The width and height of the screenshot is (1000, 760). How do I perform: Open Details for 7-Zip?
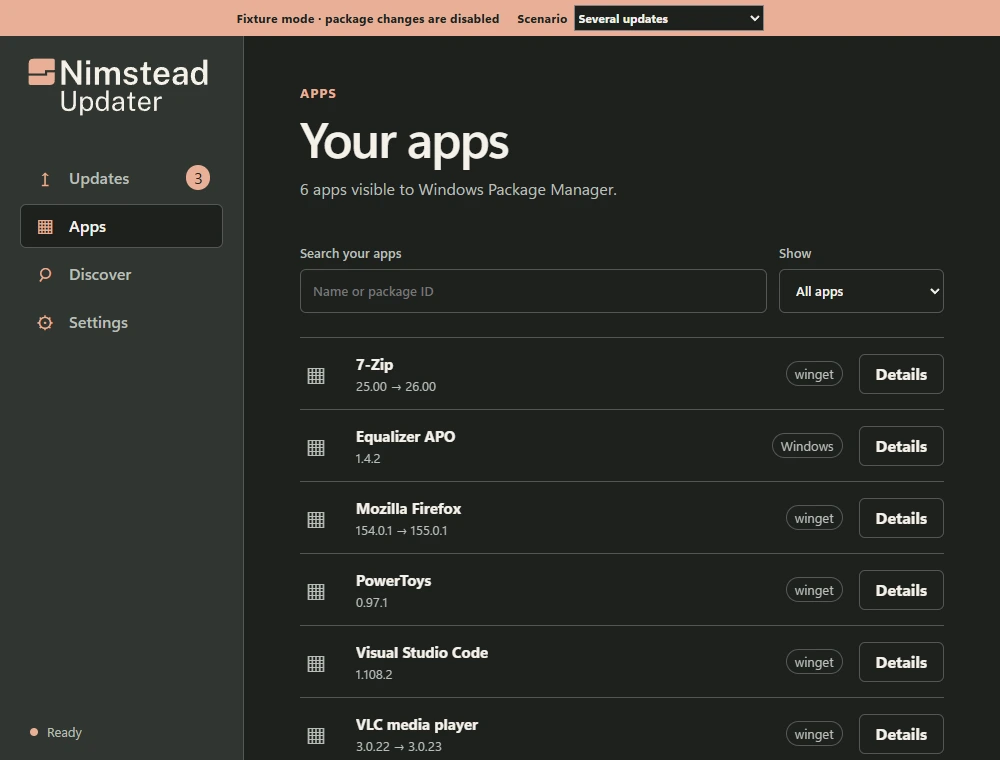click(x=901, y=374)
